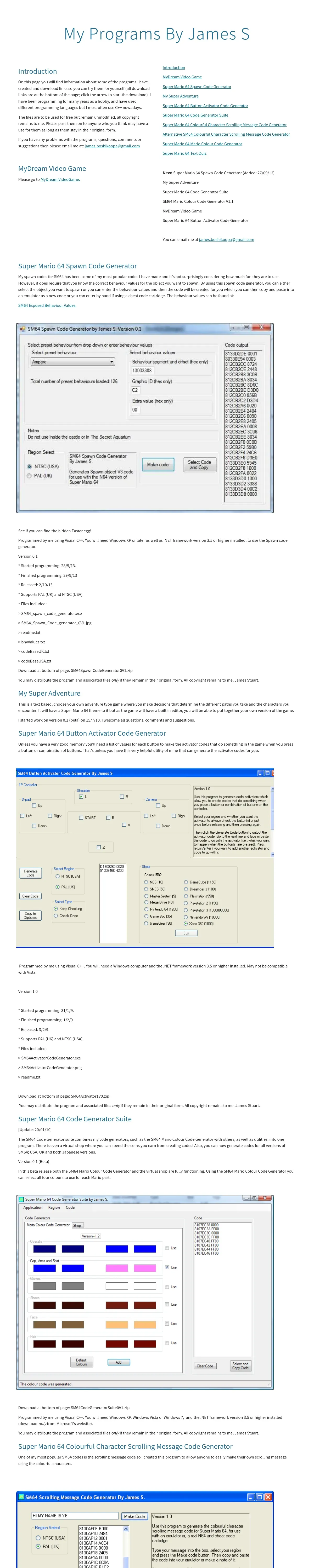Open the Introduction link in contents list
314x1568 pixels.
pyautogui.click(x=174, y=68)
